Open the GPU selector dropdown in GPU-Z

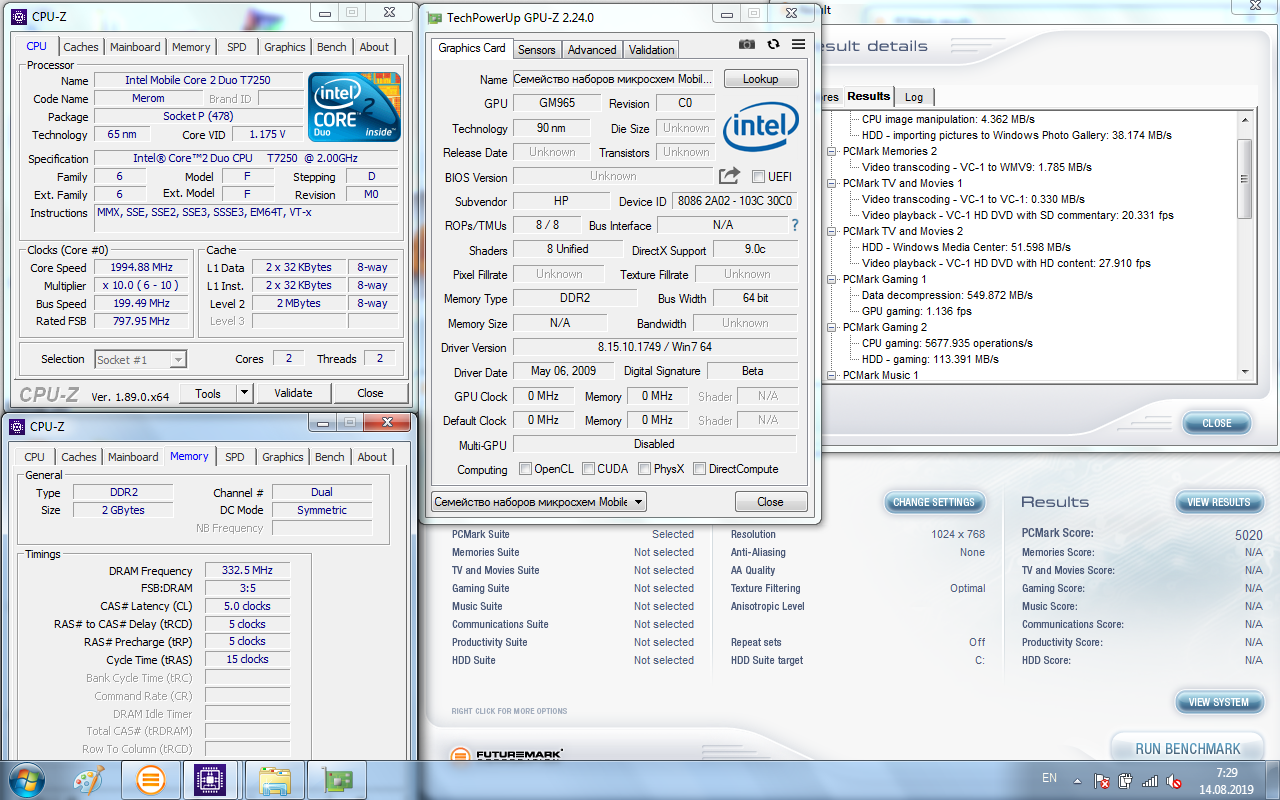(x=539, y=502)
